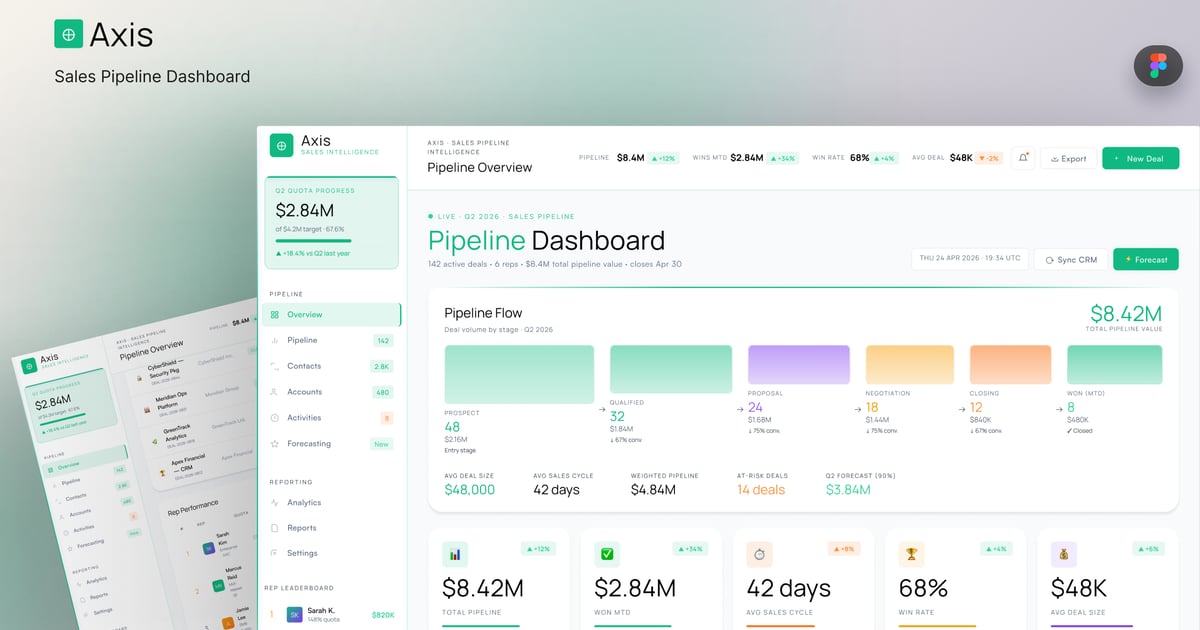The width and height of the screenshot is (1200, 630).
Task: Click the Q2 quota progress bar
Action: coord(314,241)
